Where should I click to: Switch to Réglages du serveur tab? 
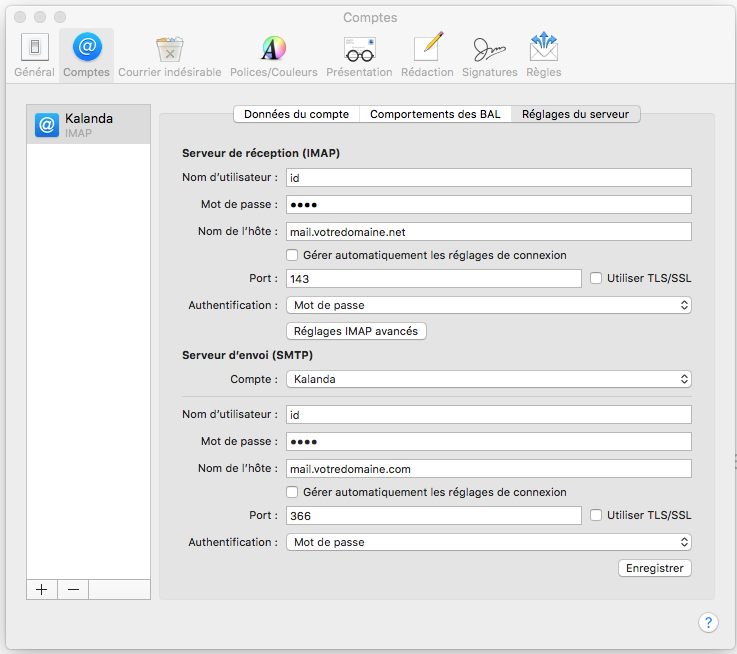575,114
